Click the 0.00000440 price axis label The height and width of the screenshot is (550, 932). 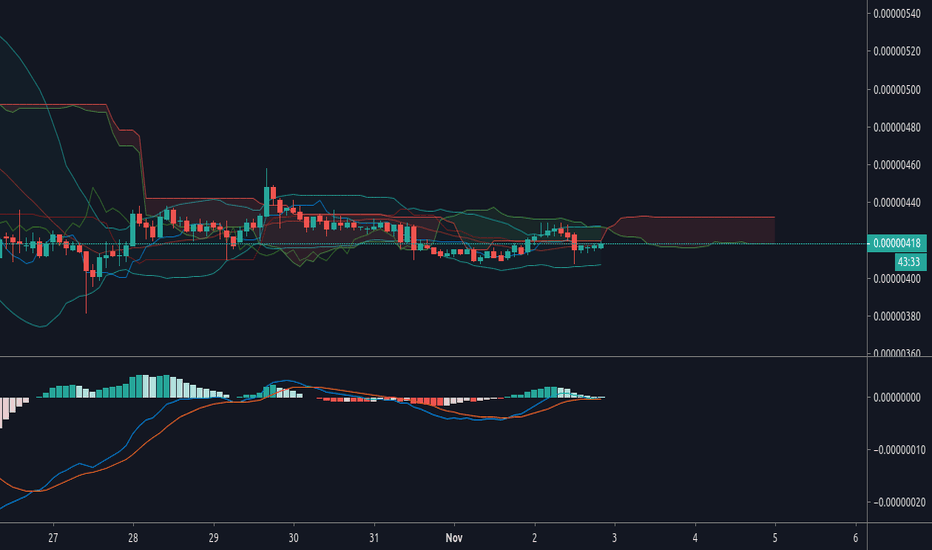coord(897,203)
